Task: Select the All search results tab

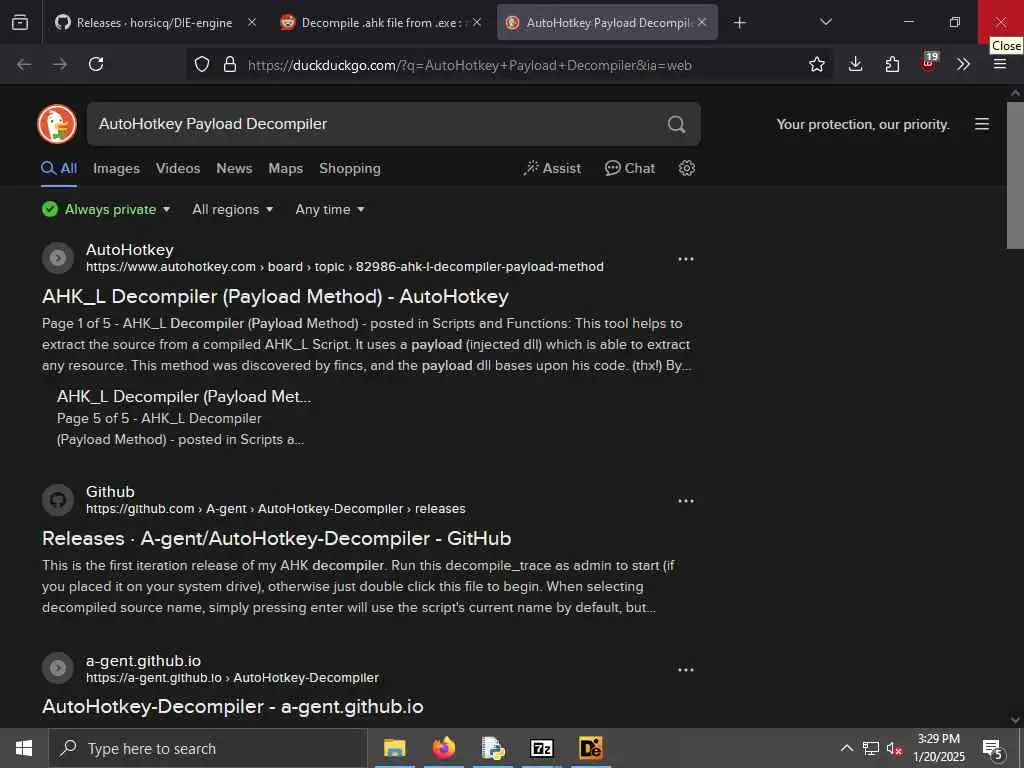Action: (59, 168)
